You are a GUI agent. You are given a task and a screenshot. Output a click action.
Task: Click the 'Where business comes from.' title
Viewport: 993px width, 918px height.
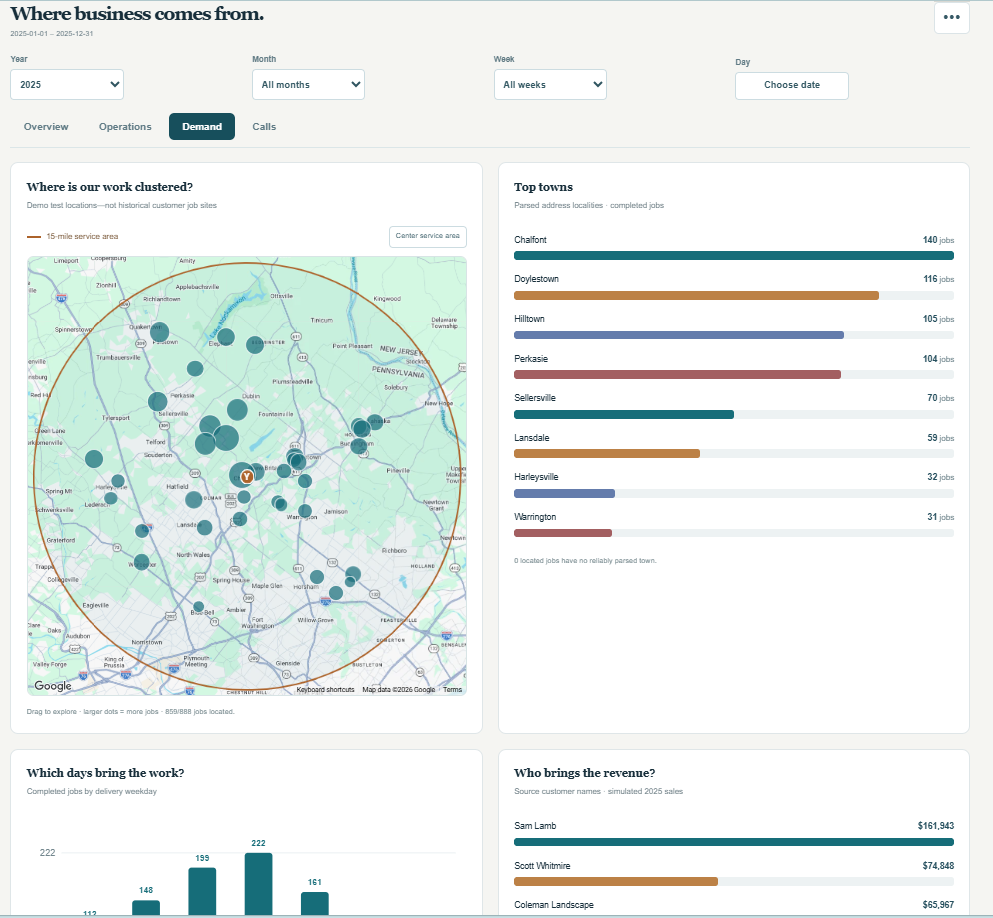point(137,13)
